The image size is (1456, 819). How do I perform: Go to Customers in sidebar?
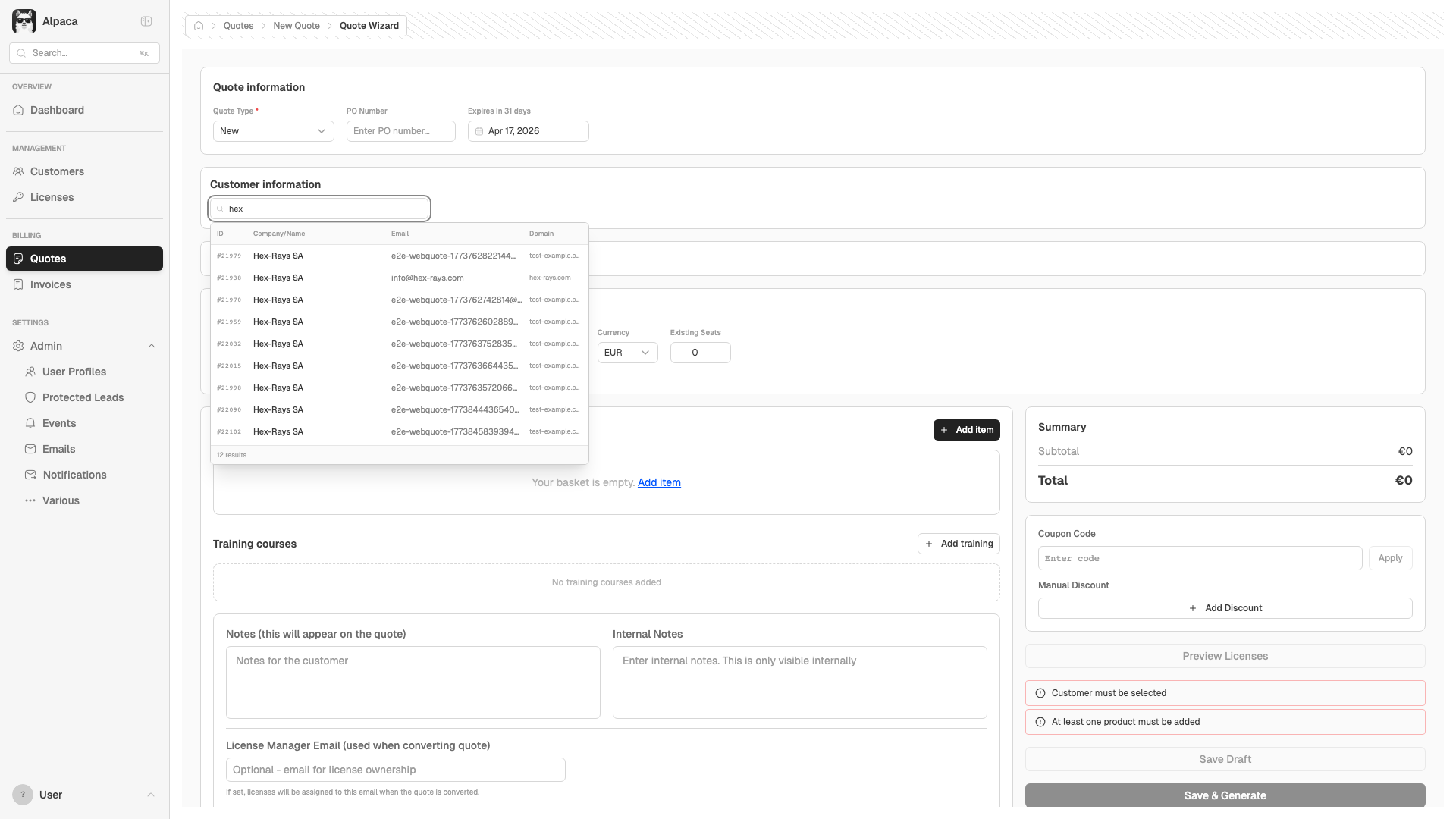pos(57,171)
